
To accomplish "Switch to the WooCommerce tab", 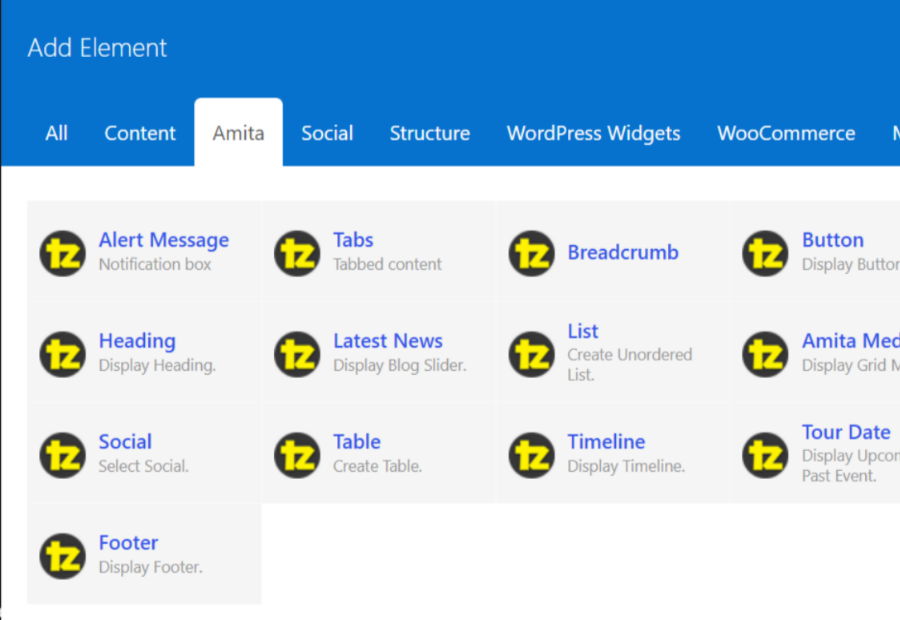I will pyautogui.click(x=786, y=133).
